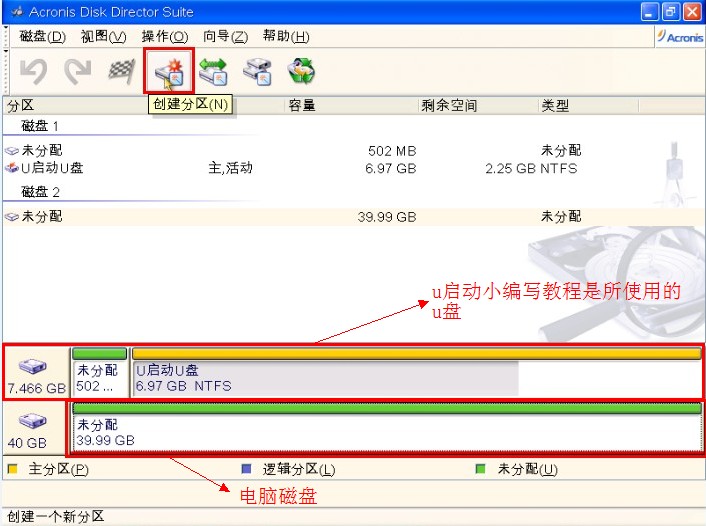Open the 帮助(H) menu
The image size is (706, 526).
pyautogui.click(x=286, y=36)
